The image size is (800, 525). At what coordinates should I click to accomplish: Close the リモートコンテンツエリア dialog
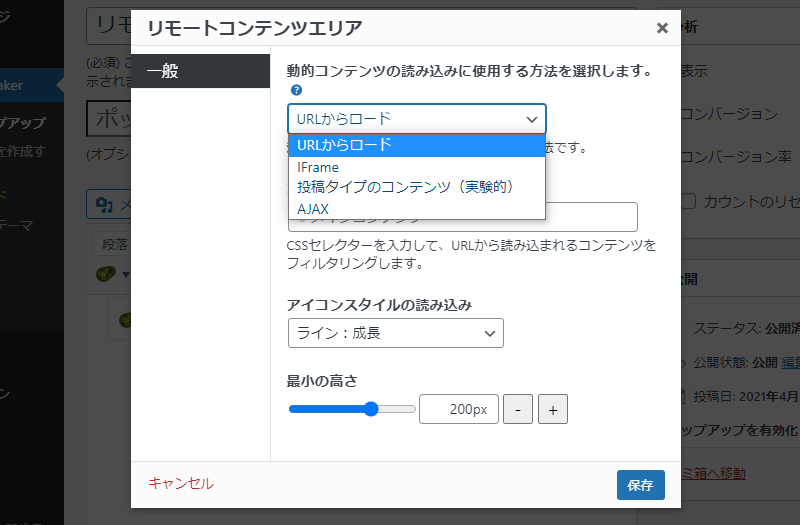tap(662, 28)
